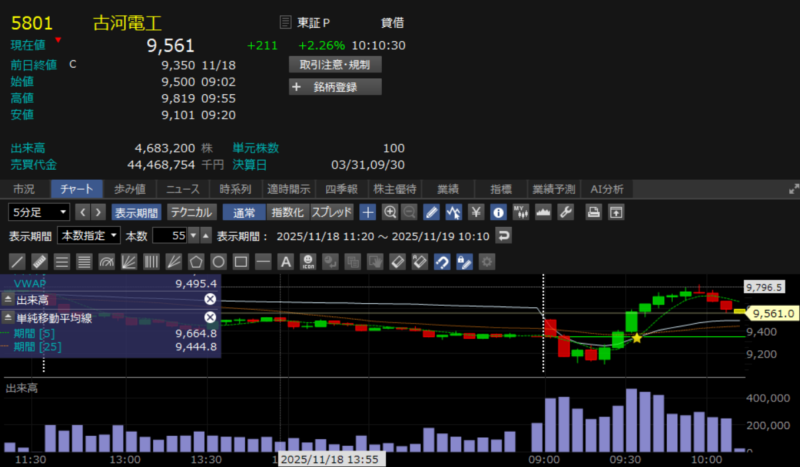Click the 本数 count input field
The height and width of the screenshot is (467, 800).
pos(170,236)
